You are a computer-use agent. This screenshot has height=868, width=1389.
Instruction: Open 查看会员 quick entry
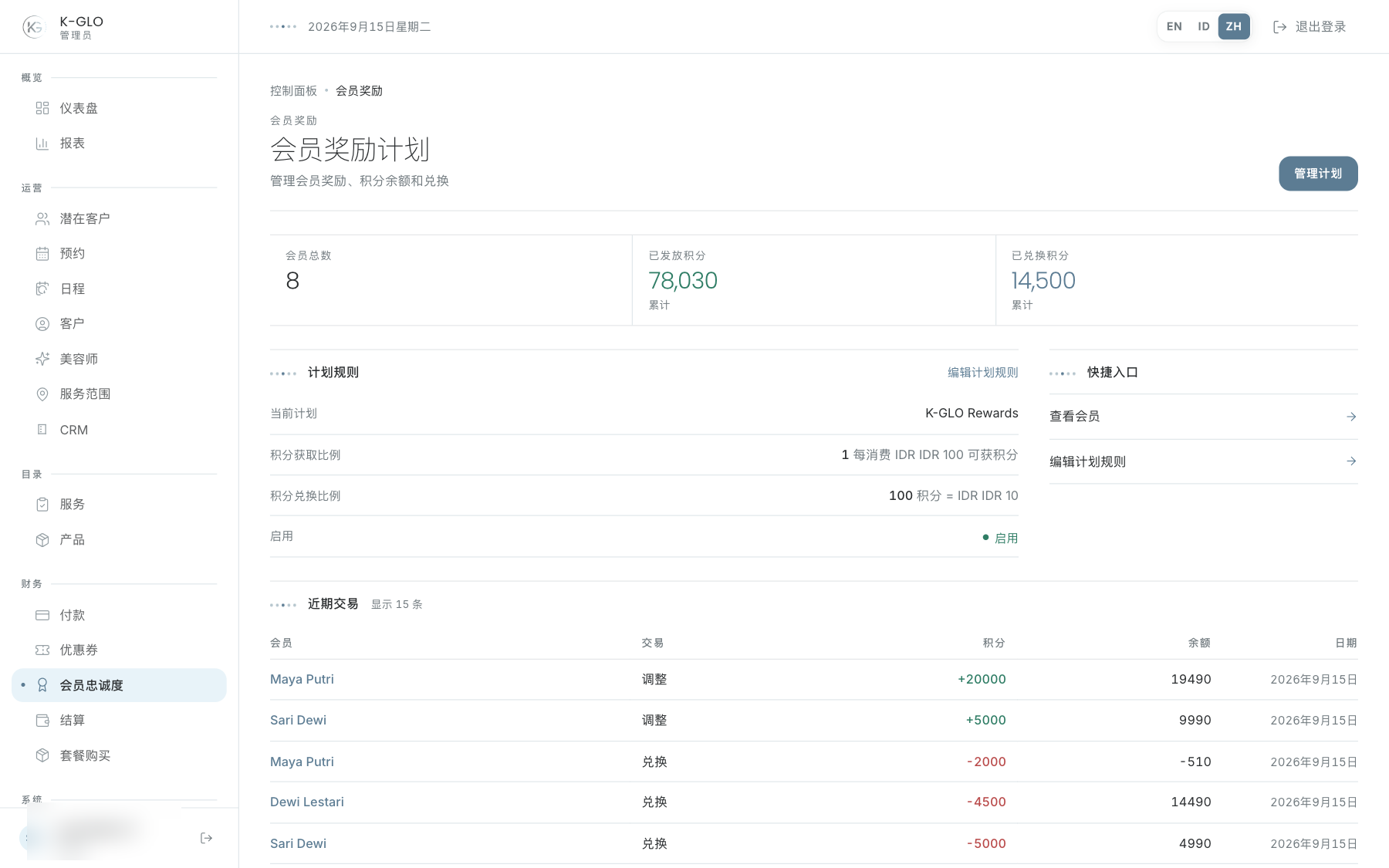pos(1203,417)
